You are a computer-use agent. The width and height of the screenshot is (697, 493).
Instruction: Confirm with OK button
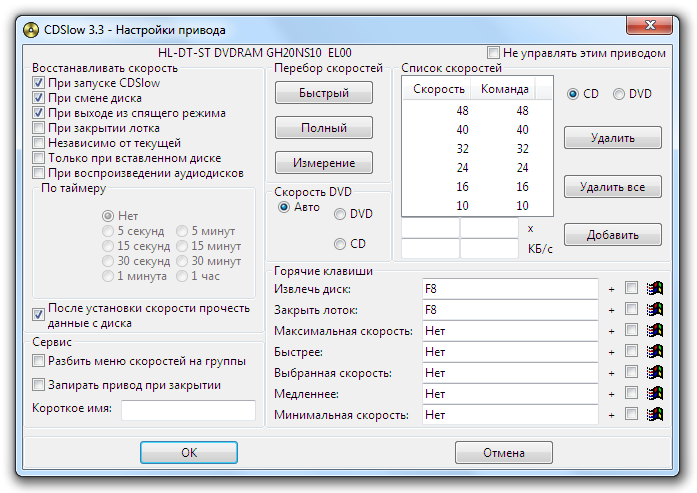pos(189,453)
